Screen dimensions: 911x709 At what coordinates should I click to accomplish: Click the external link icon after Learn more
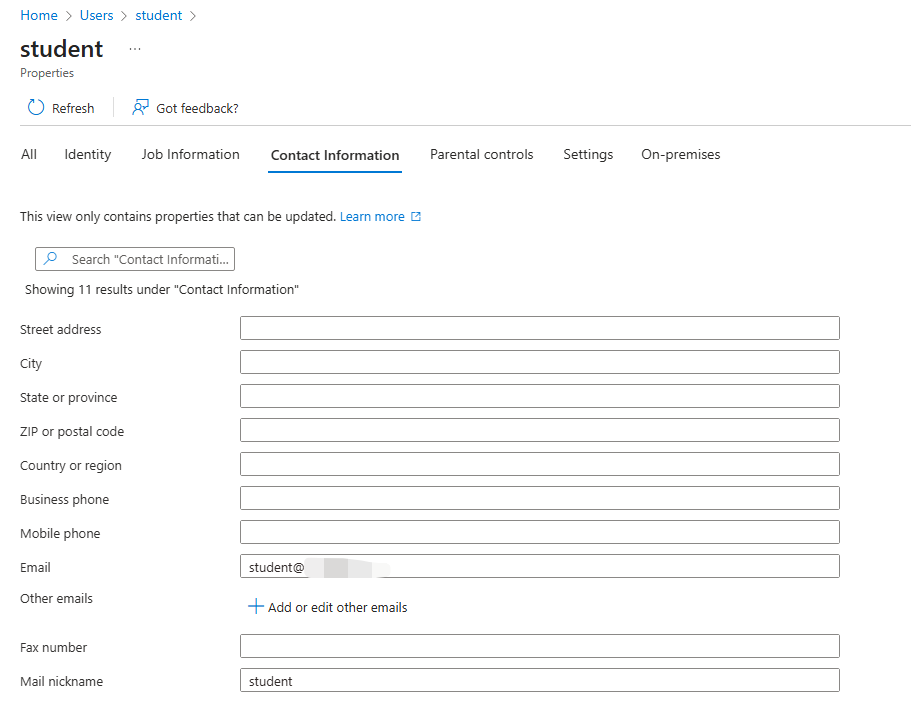click(x=416, y=217)
